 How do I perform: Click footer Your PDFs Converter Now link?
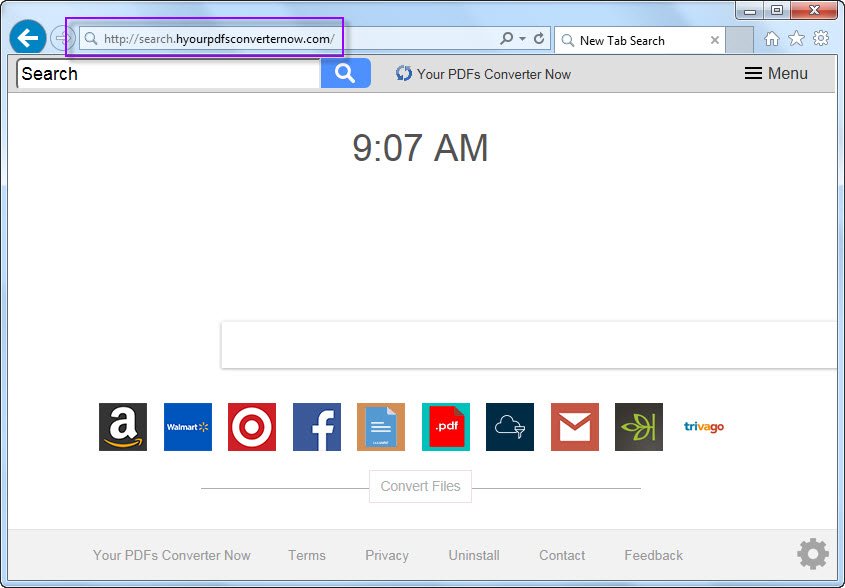171,555
